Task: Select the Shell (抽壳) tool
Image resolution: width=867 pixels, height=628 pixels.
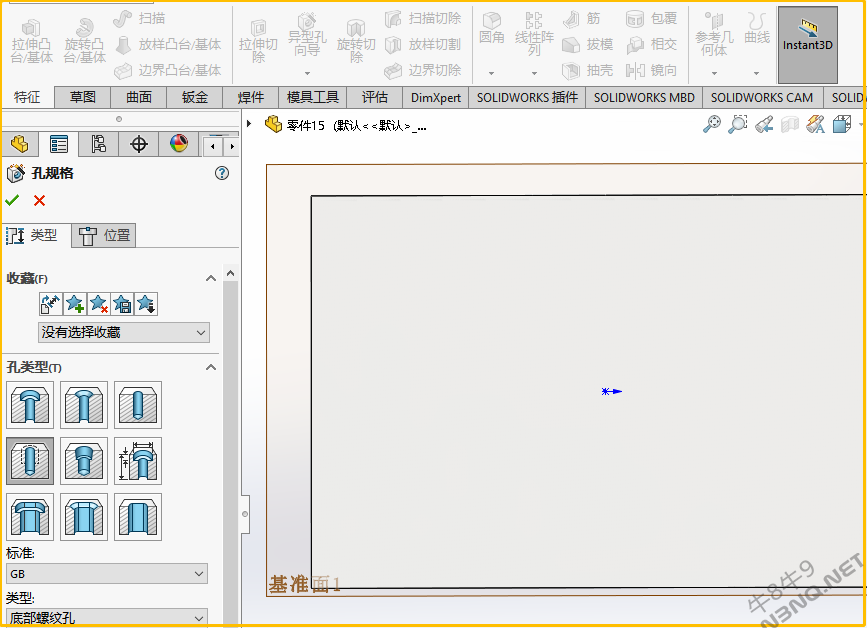Action: [588, 70]
